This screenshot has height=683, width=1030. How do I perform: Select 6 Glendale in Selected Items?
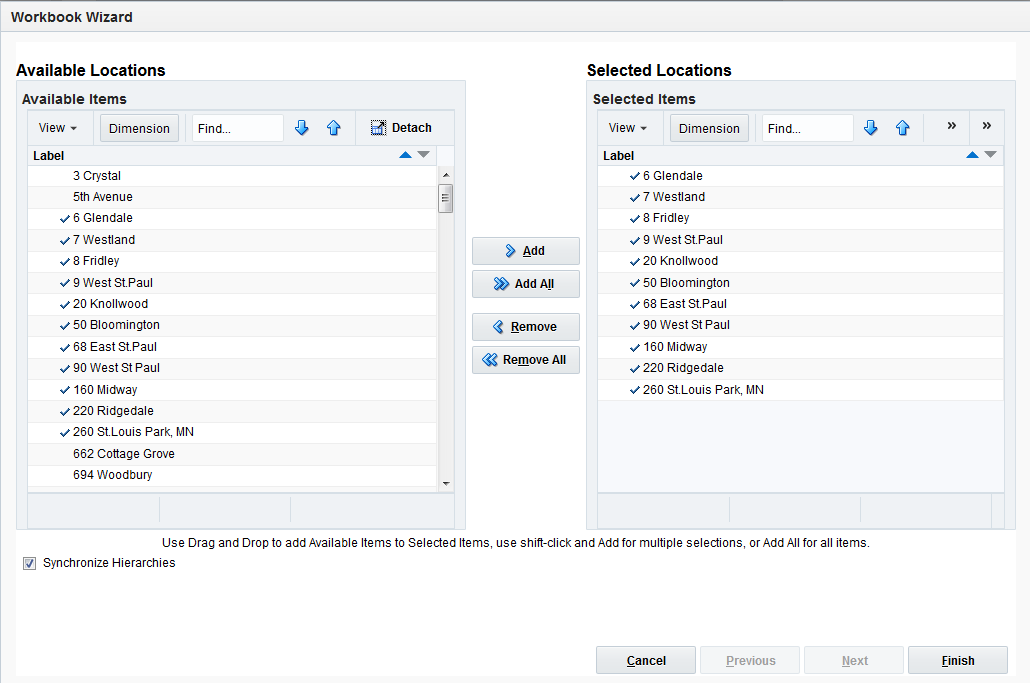coord(801,176)
